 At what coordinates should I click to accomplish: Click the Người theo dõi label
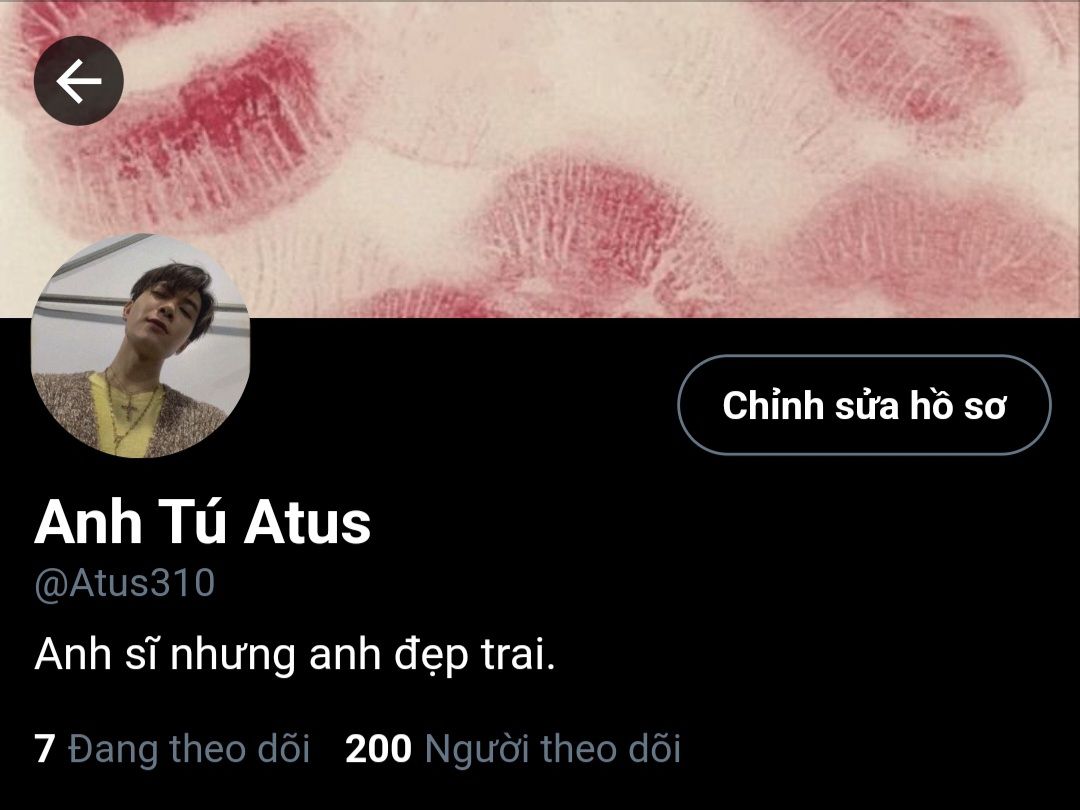[x=553, y=749]
